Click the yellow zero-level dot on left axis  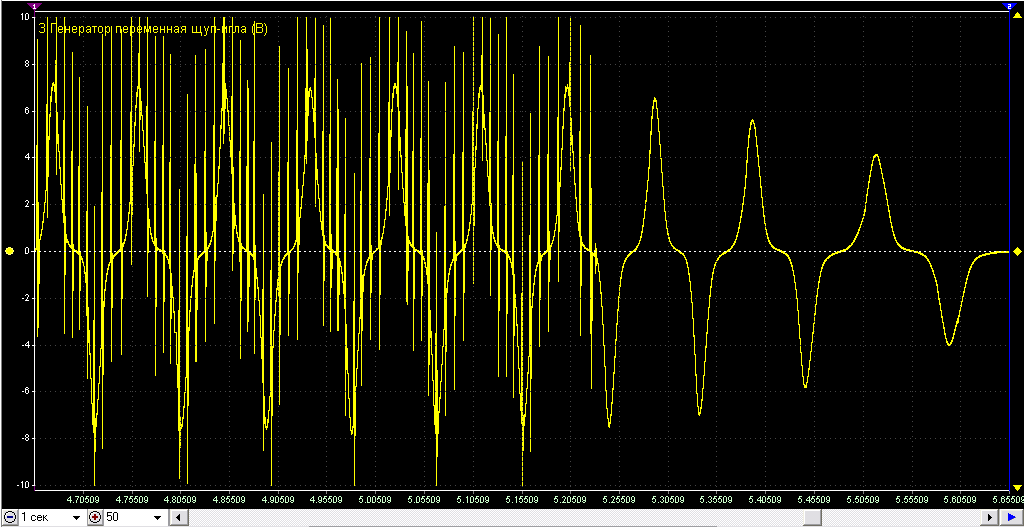(x=9, y=251)
